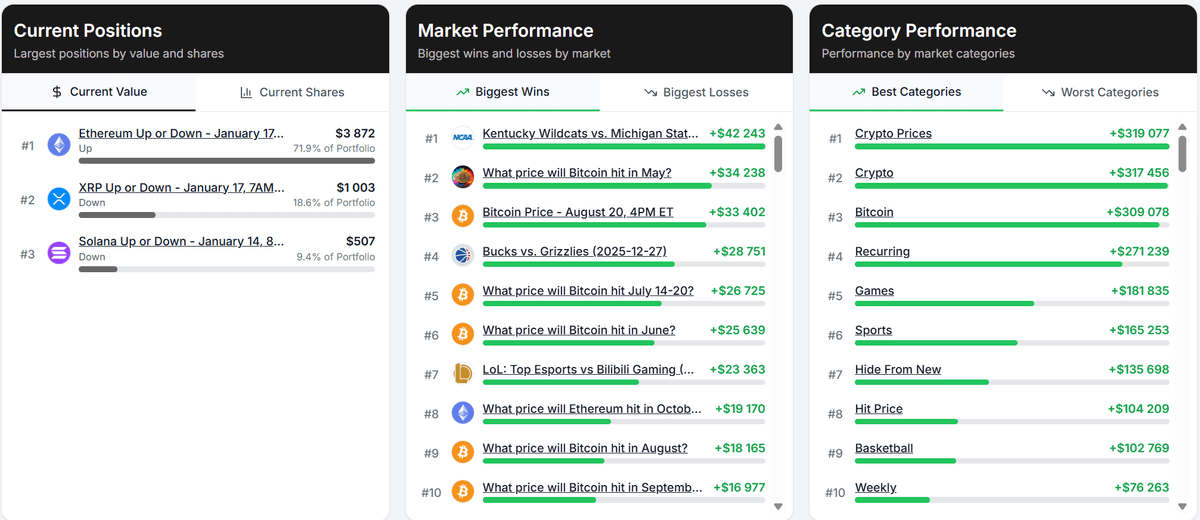
Task: Click the Ethereum position portfolio share bar
Action: [227, 160]
